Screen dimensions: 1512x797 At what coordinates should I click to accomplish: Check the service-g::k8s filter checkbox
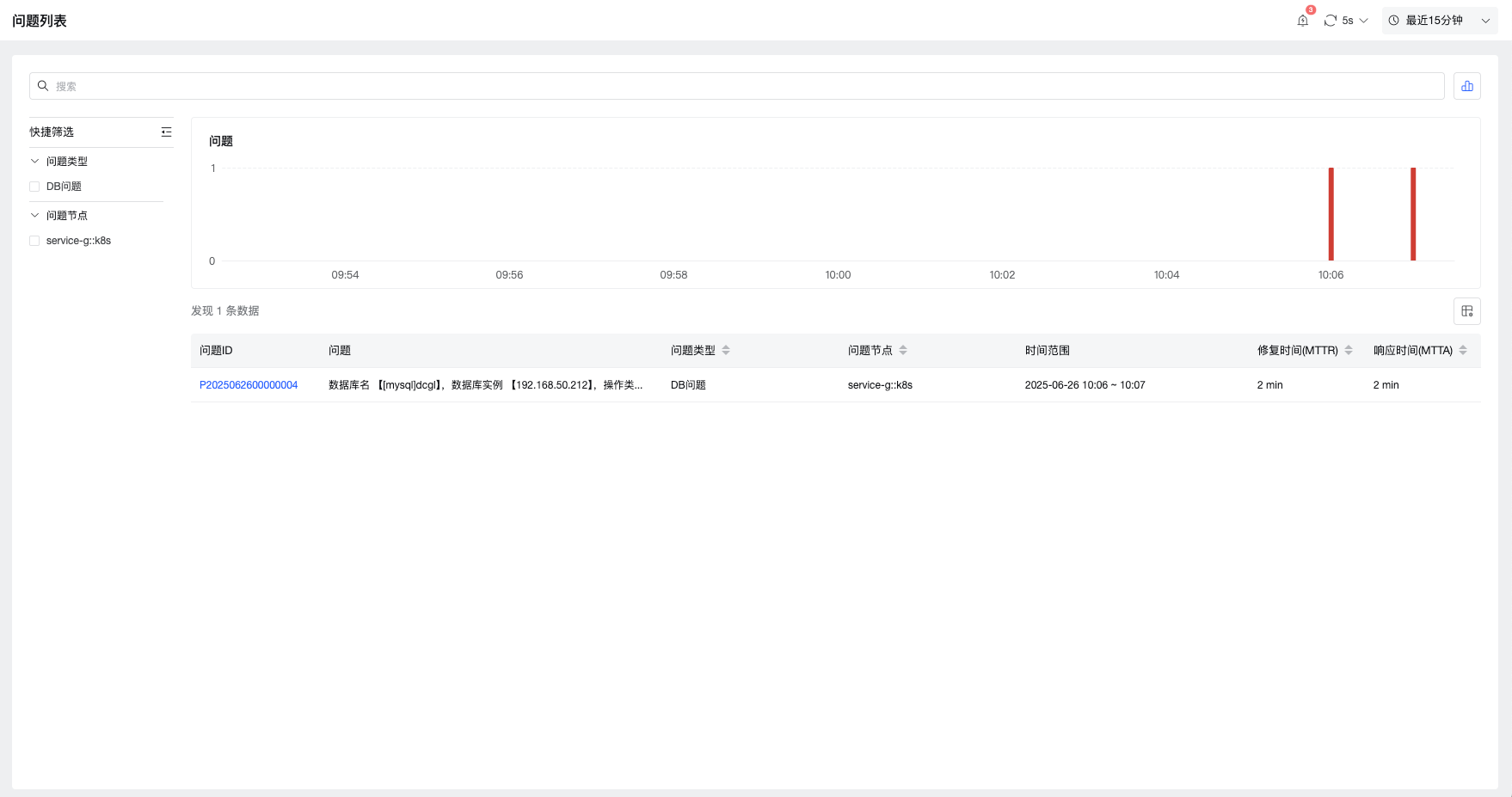(x=34, y=241)
